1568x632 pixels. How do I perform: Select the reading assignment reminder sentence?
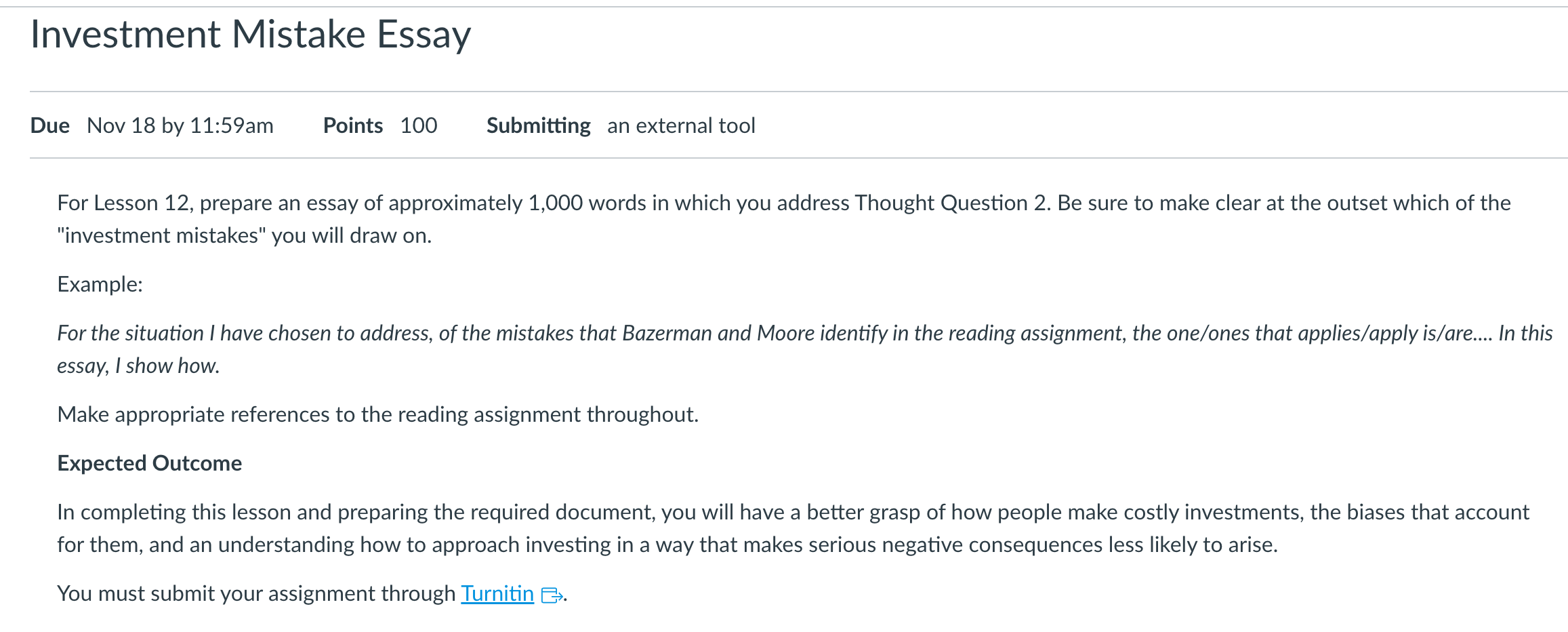click(x=378, y=414)
